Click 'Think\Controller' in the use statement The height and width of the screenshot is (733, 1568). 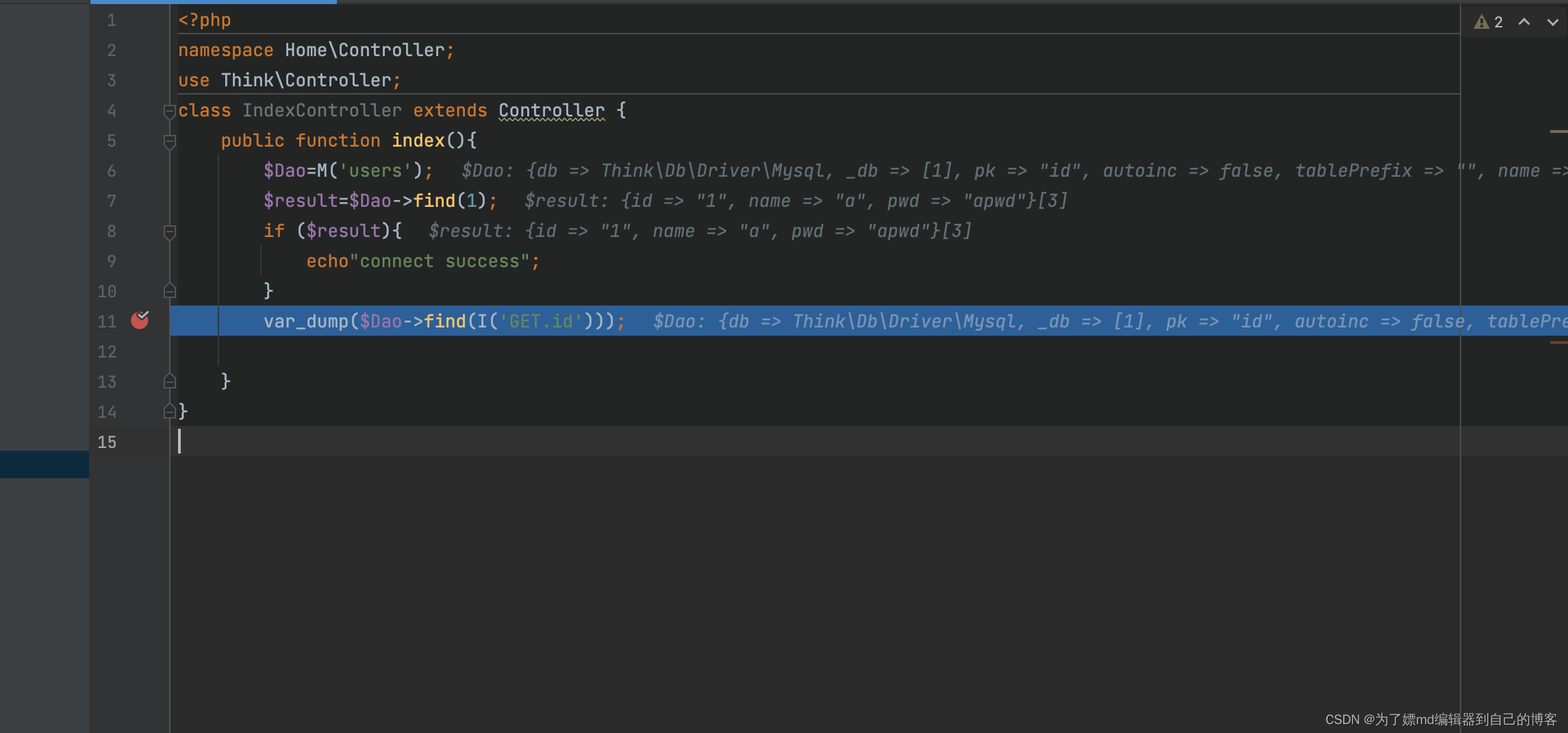306,80
